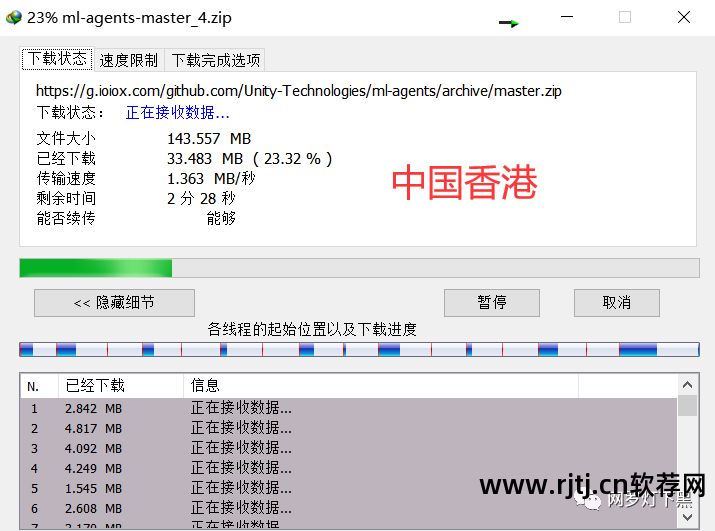This screenshot has height=531, width=715.
Task: Click the green download progress bar
Action: 359,268
